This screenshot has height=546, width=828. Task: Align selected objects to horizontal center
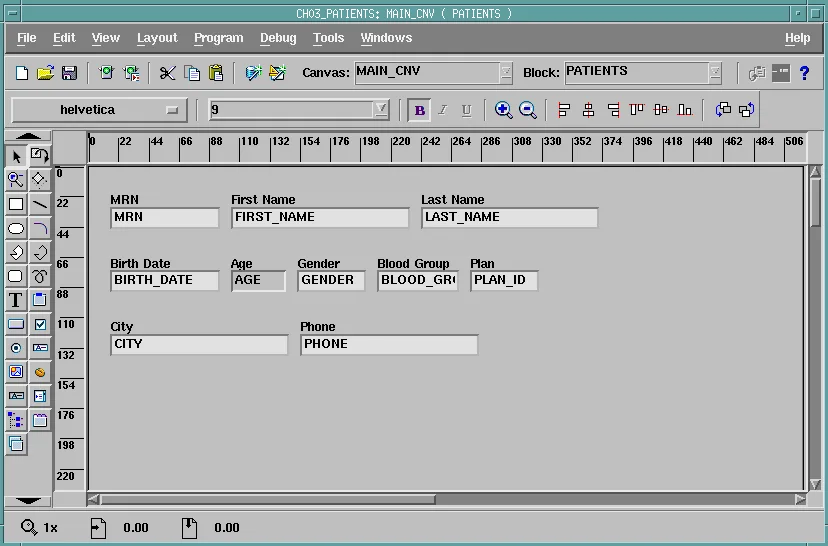pos(588,110)
